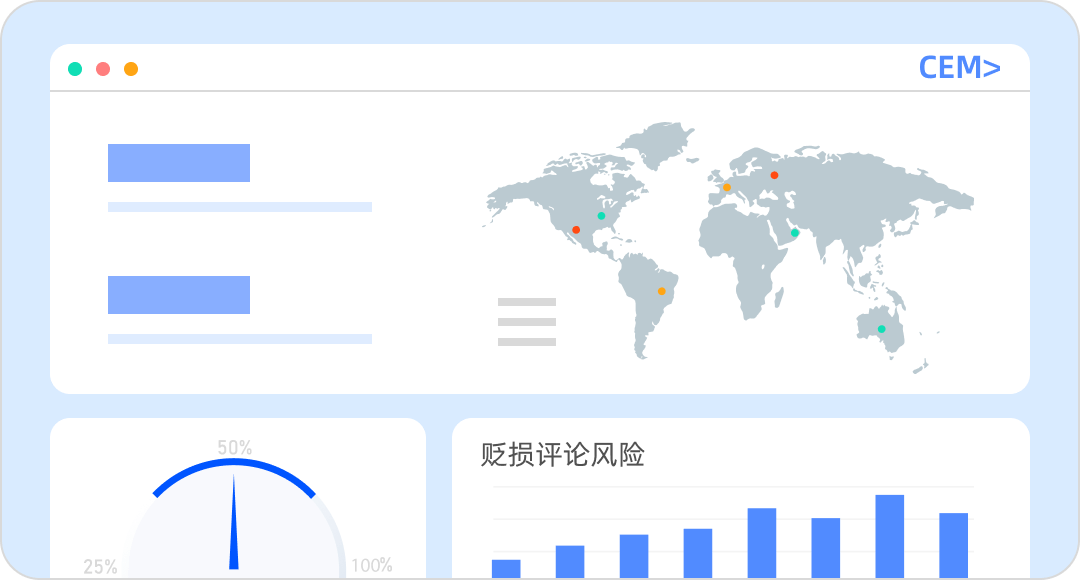Image resolution: width=1080 pixels, height=580 pixels.
Task: Select the green marker in Australia
Action: pos(882,329)
